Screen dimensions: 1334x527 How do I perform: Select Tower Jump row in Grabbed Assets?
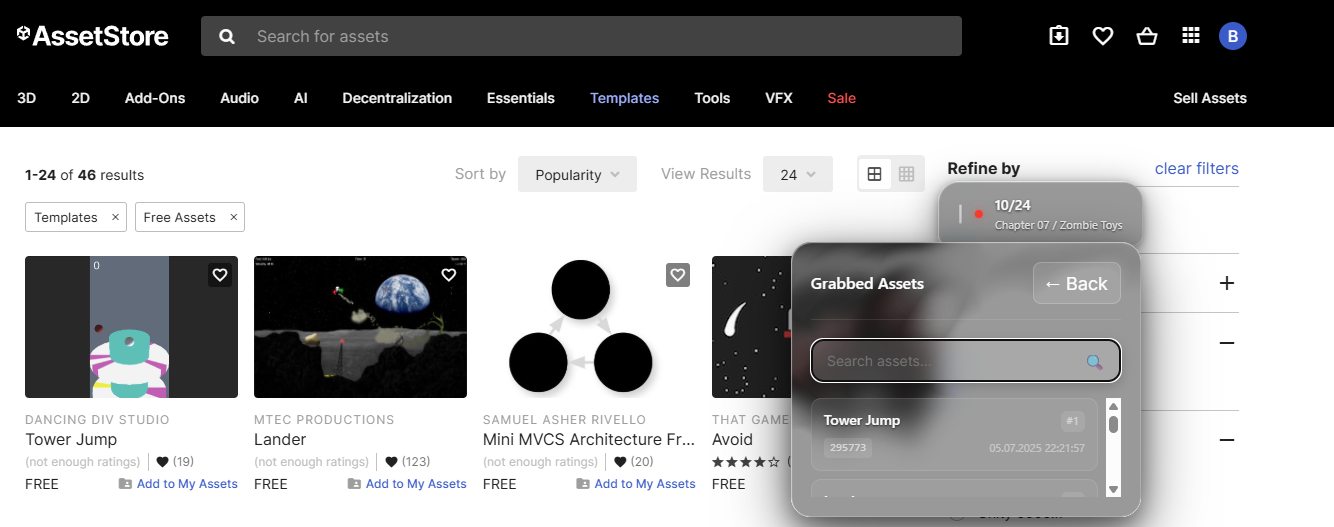pos(954,434)
